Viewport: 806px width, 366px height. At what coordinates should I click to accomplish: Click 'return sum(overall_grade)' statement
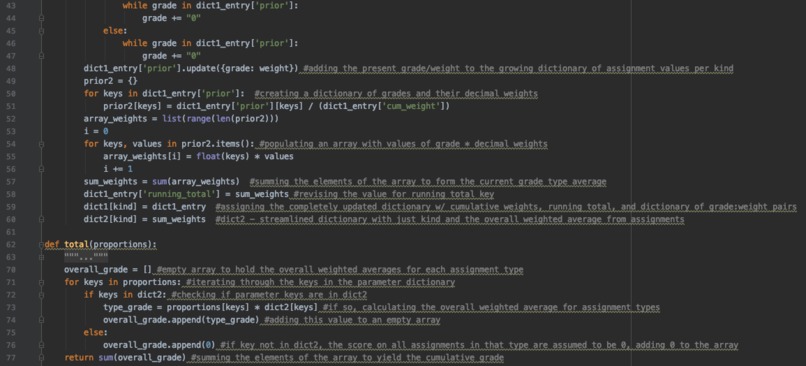coord(125,358)
